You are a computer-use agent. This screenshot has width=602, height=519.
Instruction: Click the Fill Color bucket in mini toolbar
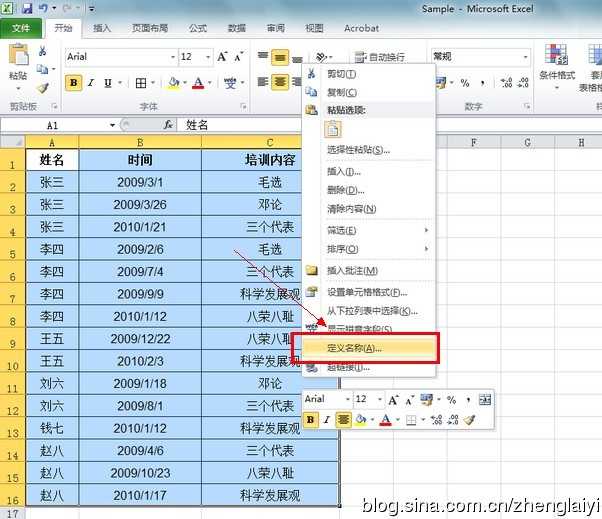[x=361, y=420]
